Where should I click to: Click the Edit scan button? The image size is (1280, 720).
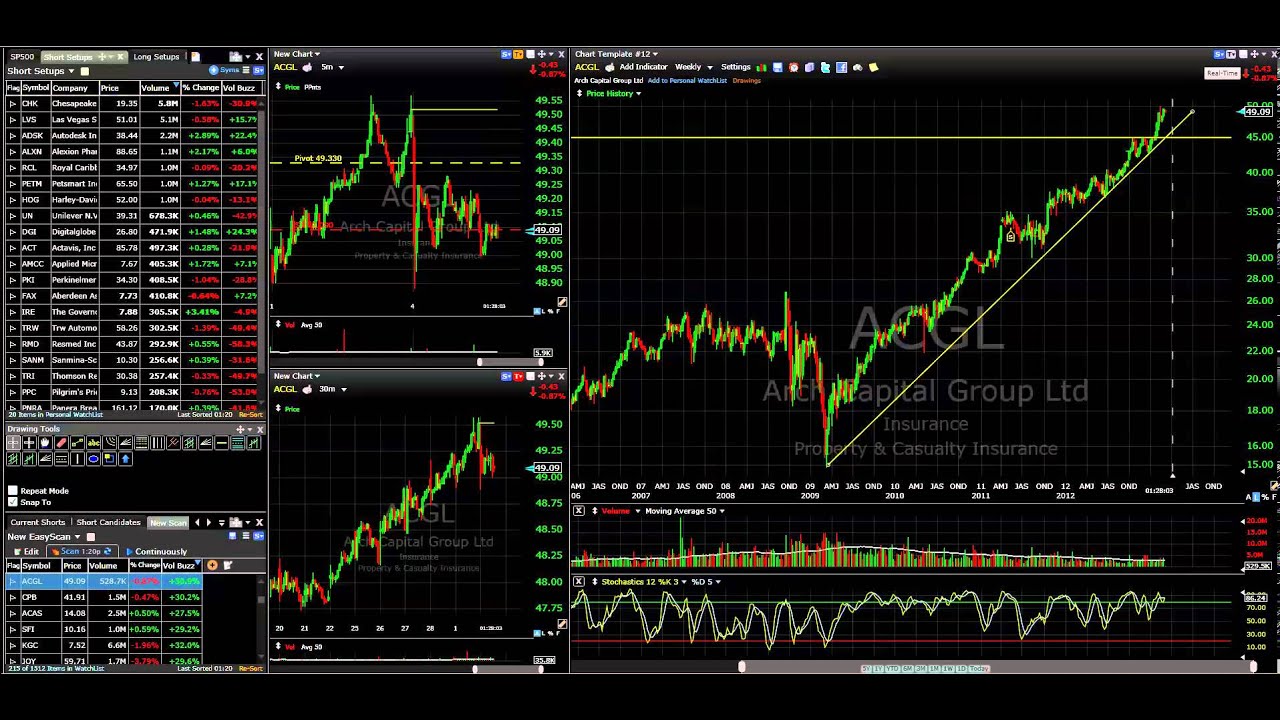pyautogui.click(x=27, y=551)
